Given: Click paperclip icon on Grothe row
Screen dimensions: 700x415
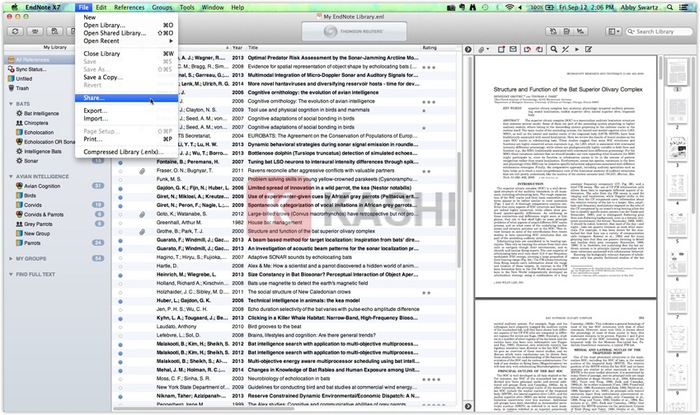Looking at the screenshot, I should pyautogui.click(x=142, y=232).
